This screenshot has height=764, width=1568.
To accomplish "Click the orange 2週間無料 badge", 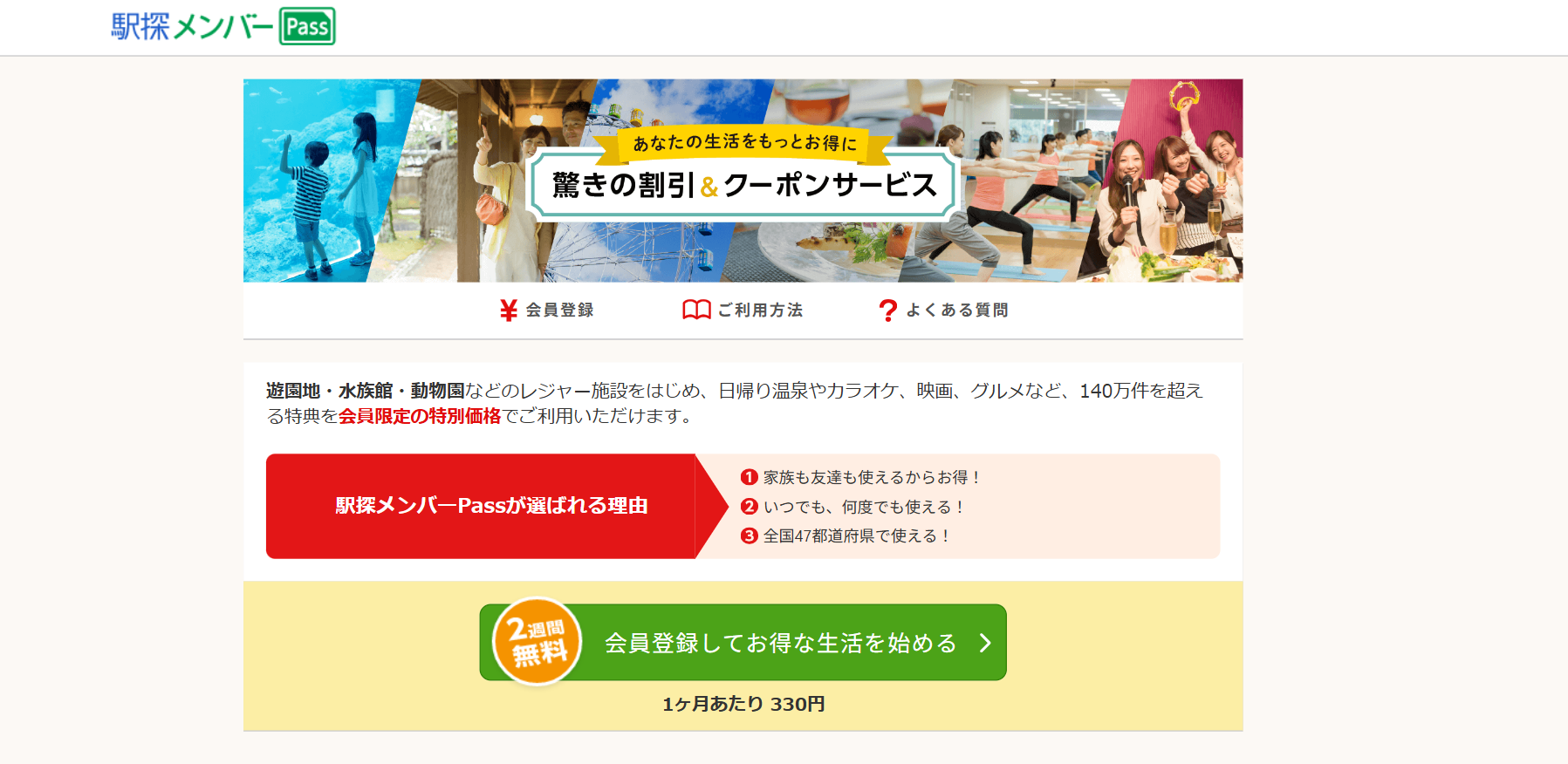I will [x=537, y=642].
